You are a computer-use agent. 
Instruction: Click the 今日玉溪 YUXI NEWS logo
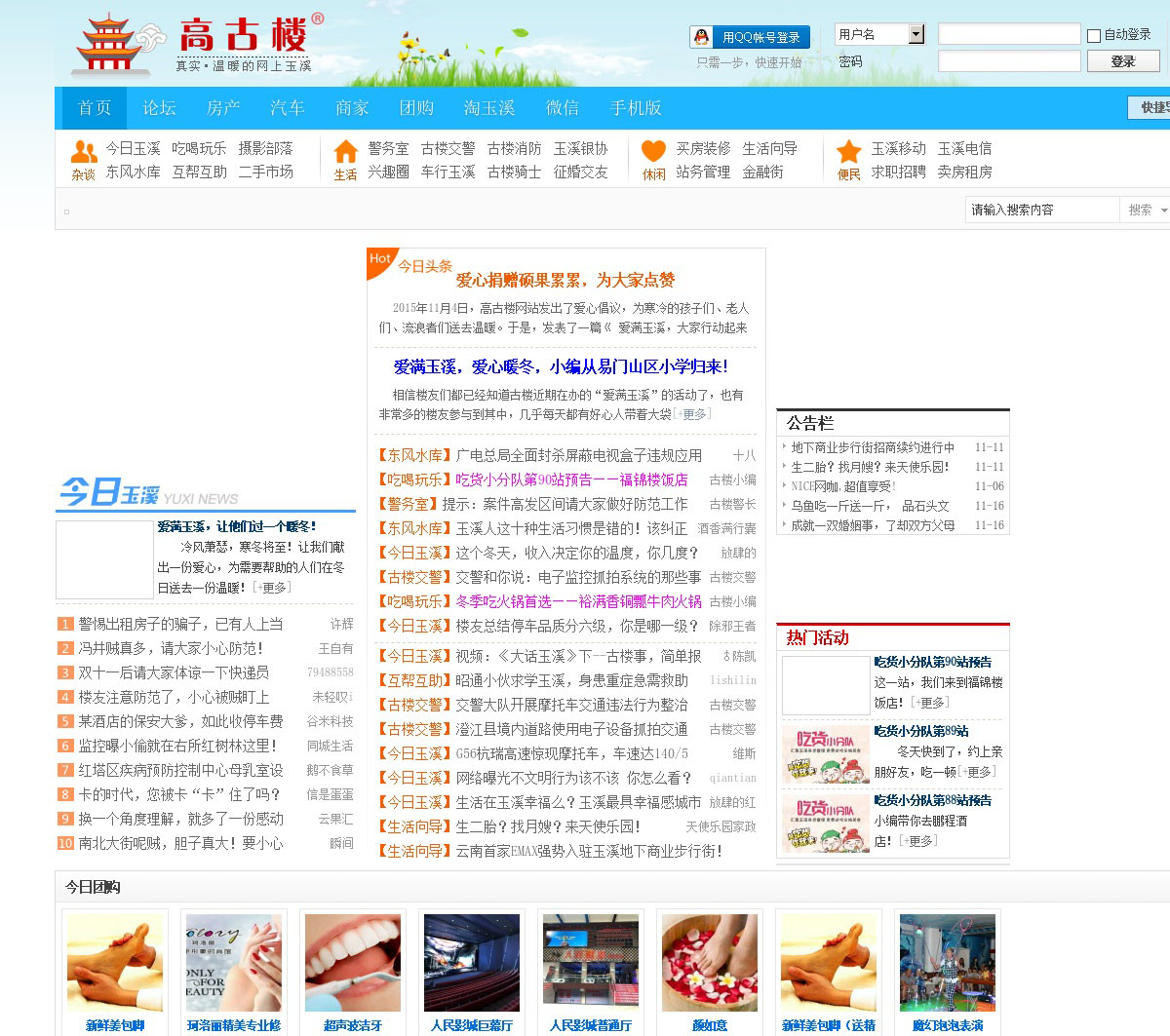pyautogui.click(x=148, y=492)
